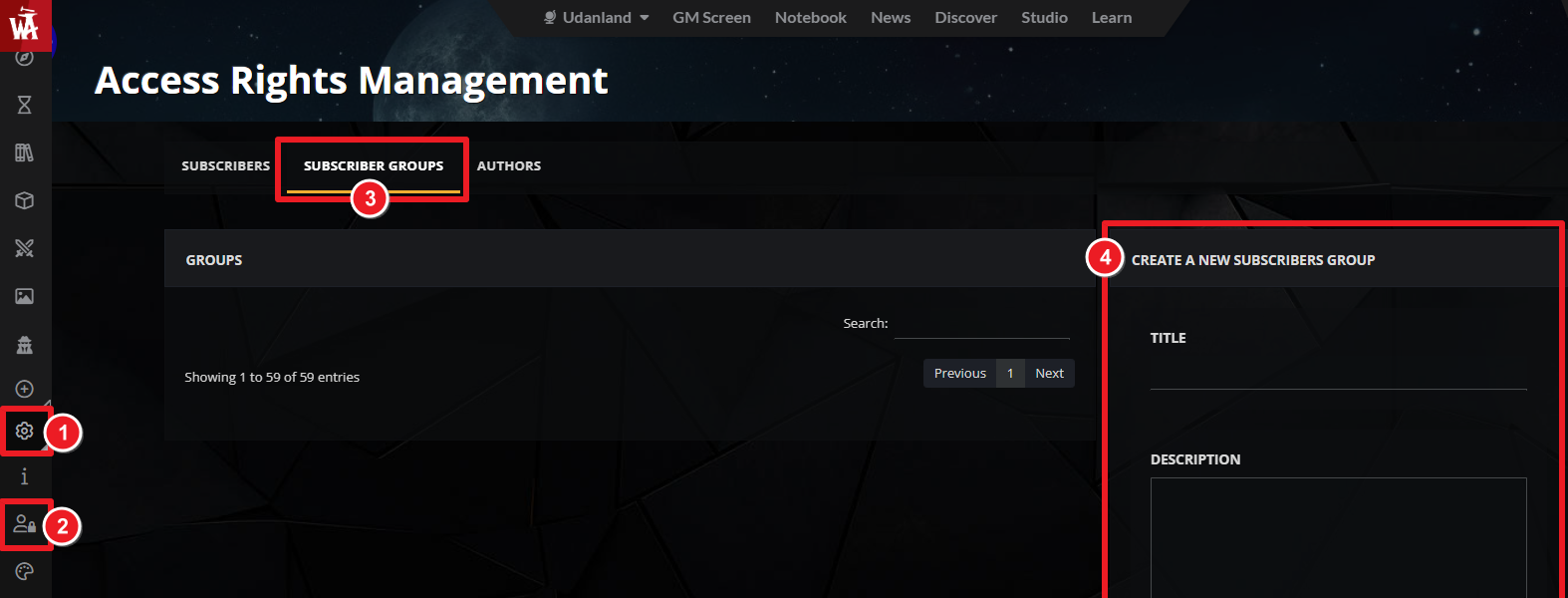Switch to the Subscribers tab
Screen dimensions: 1568x598
(x=225, y=166)
